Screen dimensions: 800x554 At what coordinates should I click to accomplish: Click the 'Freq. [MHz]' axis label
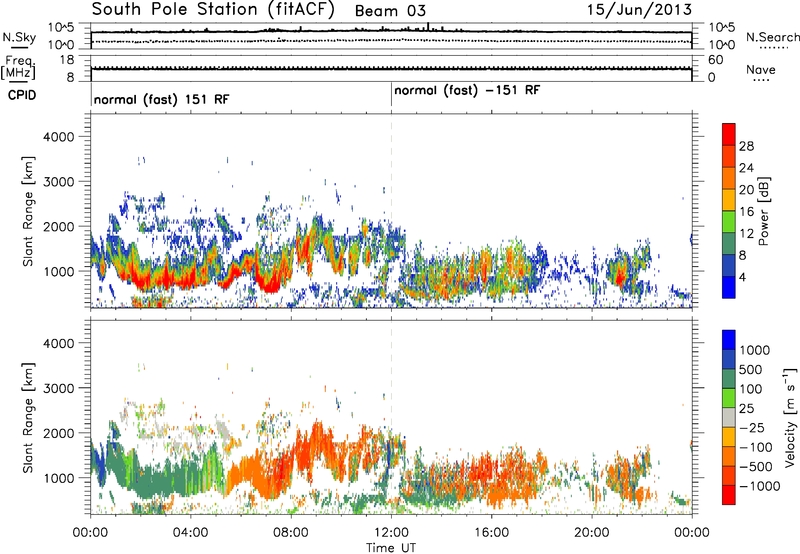(x=18, y=67)
